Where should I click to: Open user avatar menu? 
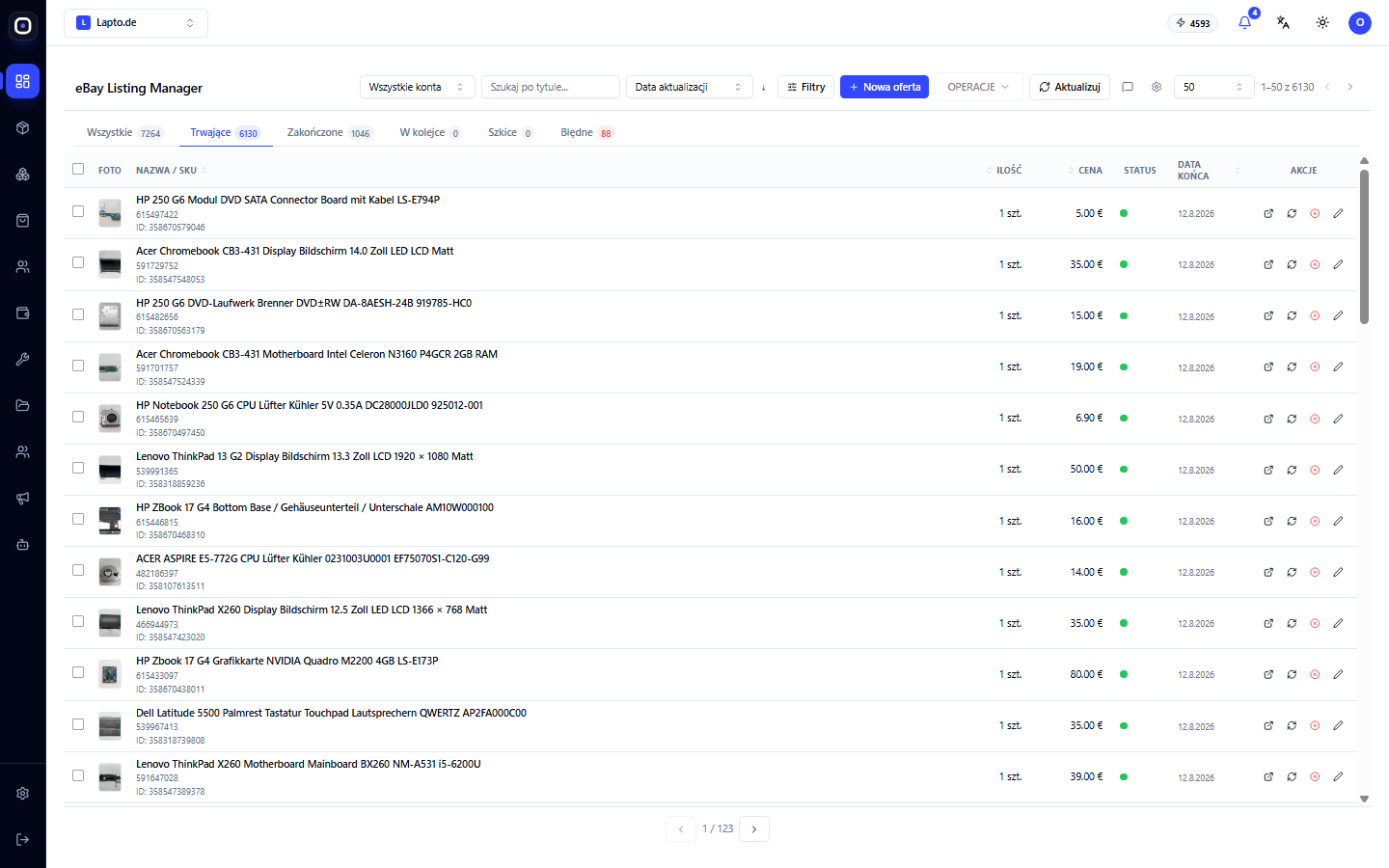(x=1360, y=23)
